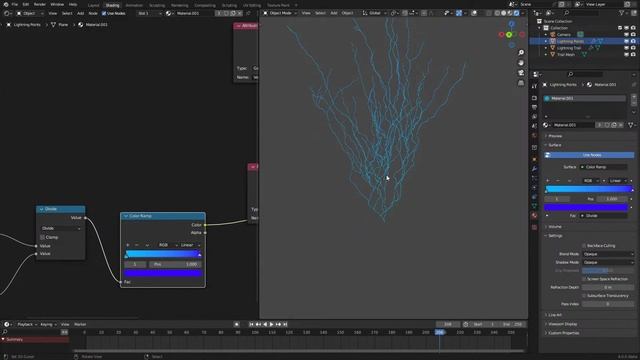Open the Divide operation dropdown in node

(x=61, y=228)
